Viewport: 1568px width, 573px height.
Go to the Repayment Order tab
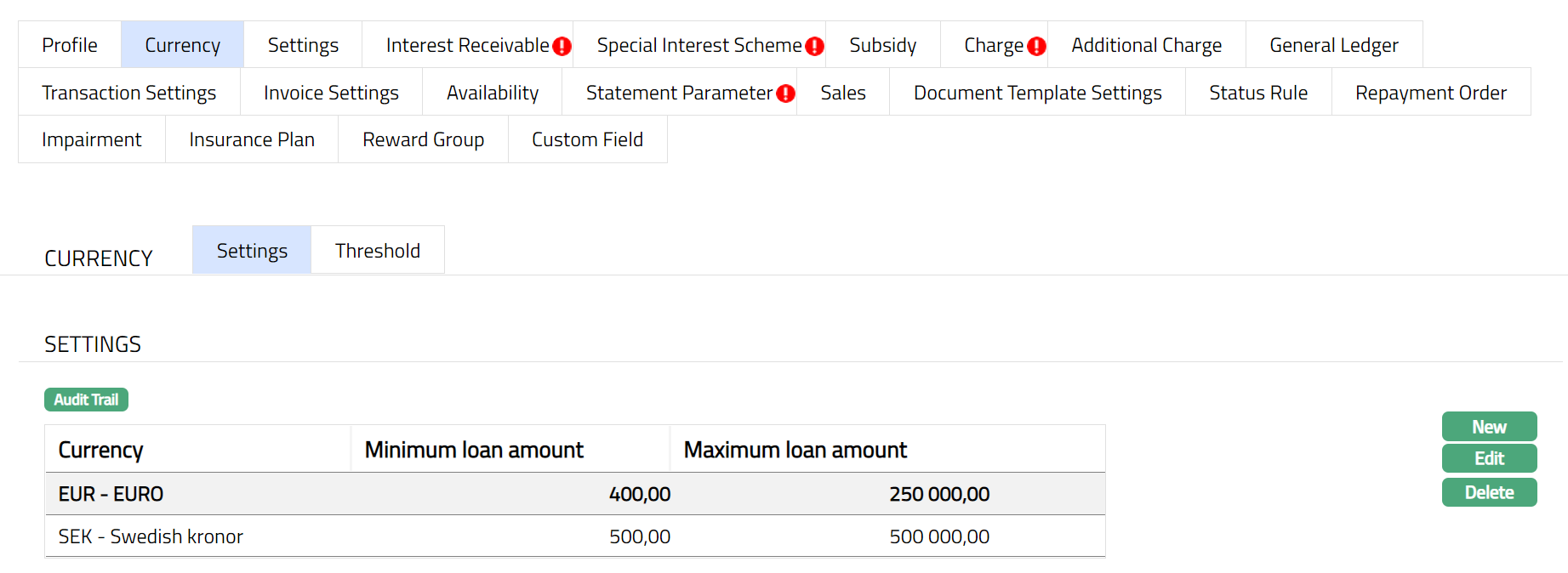(1430, 93)
